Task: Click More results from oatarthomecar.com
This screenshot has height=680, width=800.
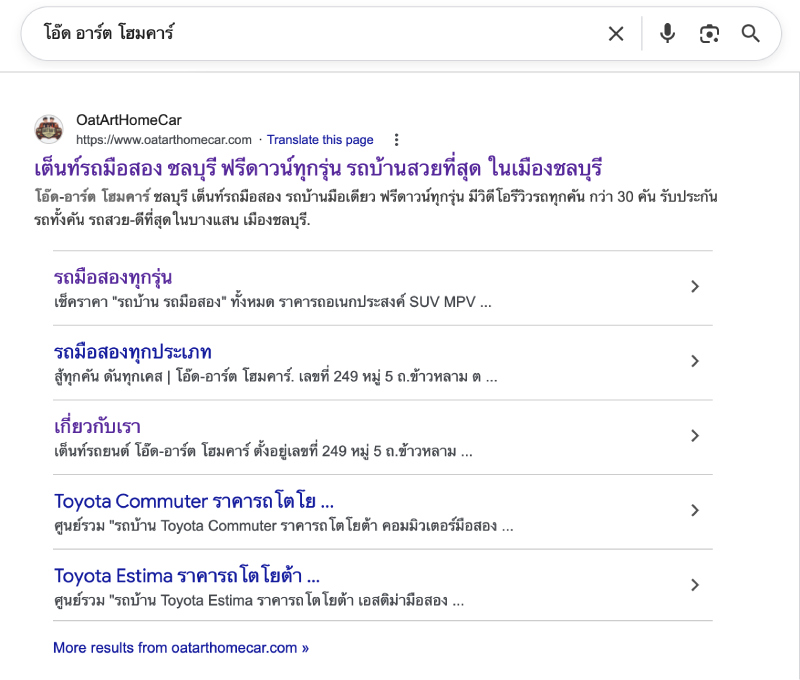Action: pos(181,648)
